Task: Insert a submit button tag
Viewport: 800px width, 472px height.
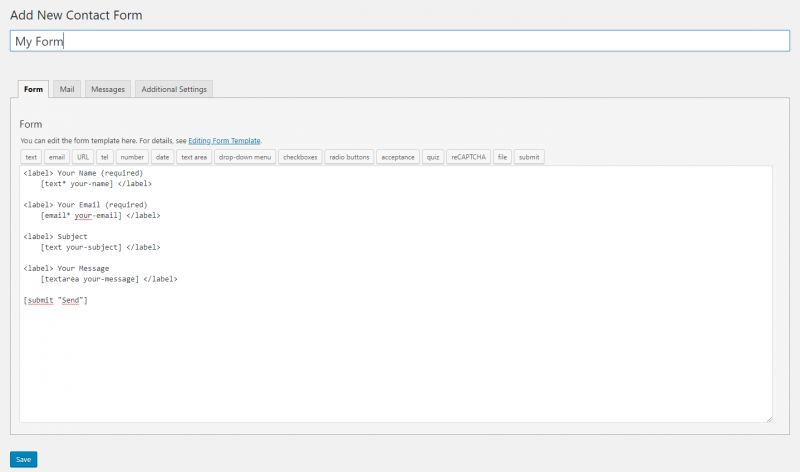Action: click(529, 157)
